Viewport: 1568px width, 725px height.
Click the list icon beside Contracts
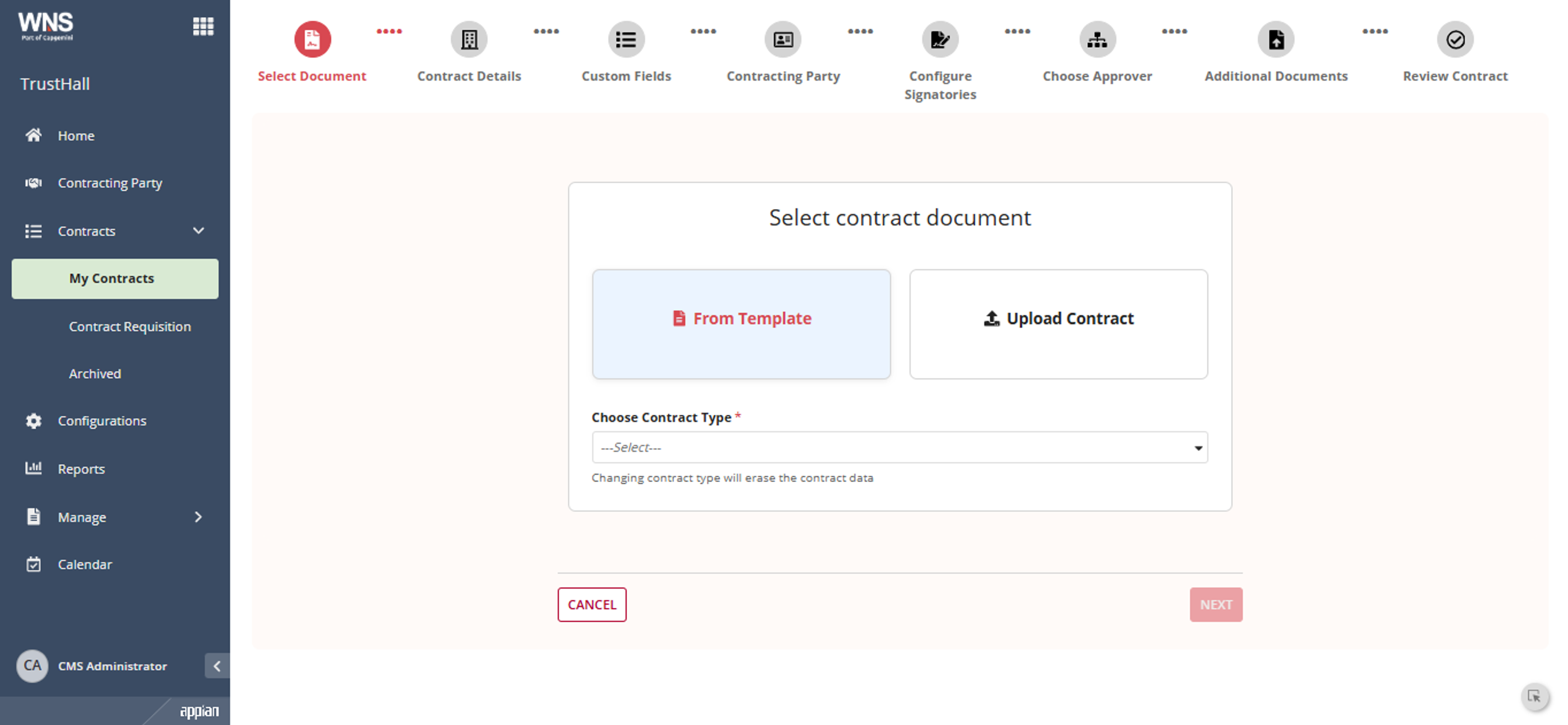[33, 231]
